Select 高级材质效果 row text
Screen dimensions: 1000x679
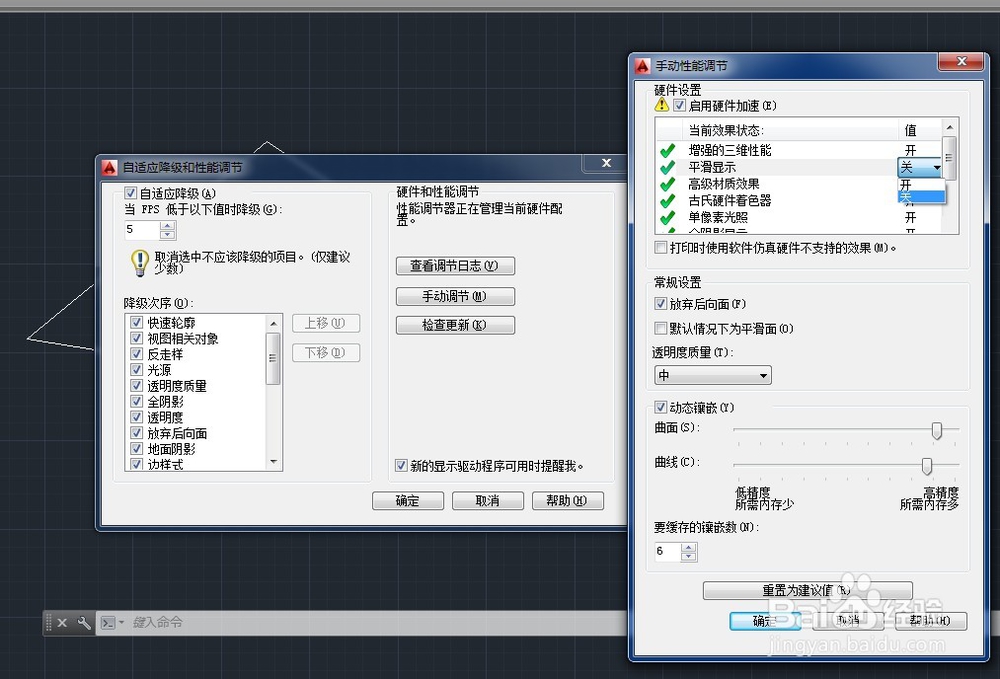(724, 184)
